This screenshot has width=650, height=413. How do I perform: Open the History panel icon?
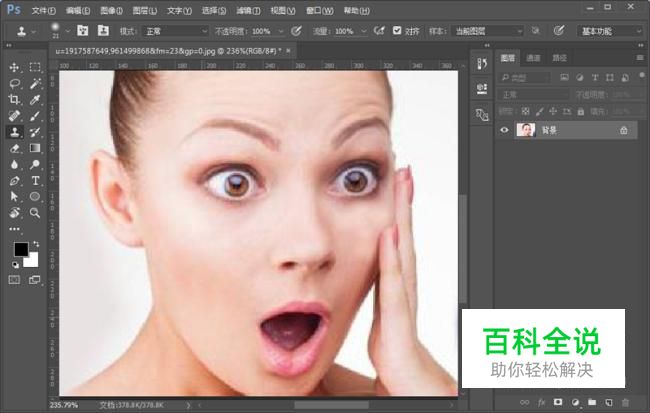click(x=482, y=64)
